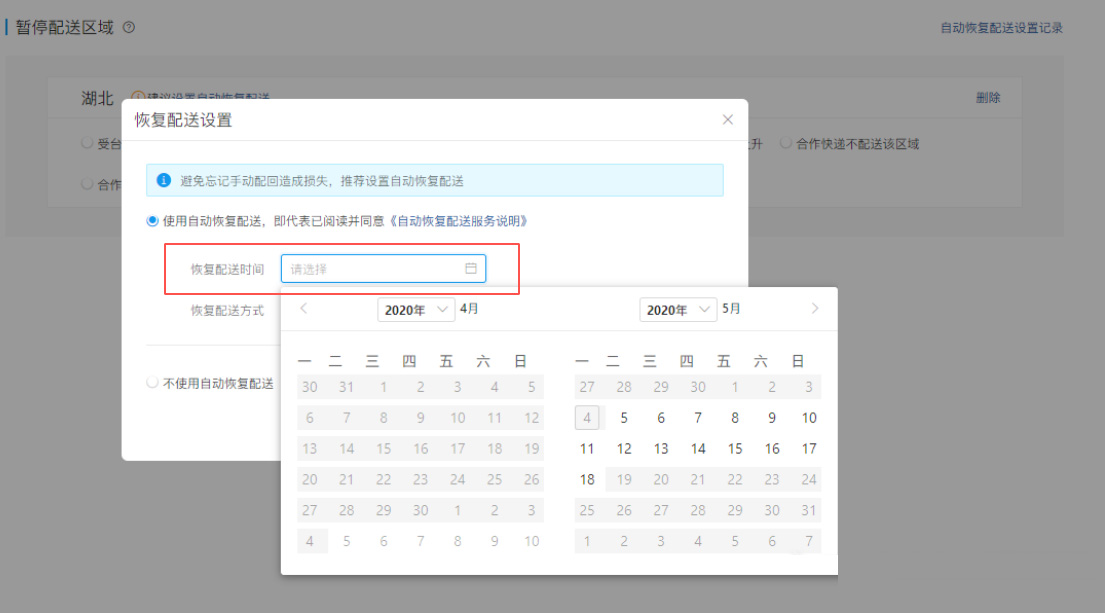Screen dimensions: 1105x613
Task: Pick date 18 in the May calendar
Action: pos(587,479)
